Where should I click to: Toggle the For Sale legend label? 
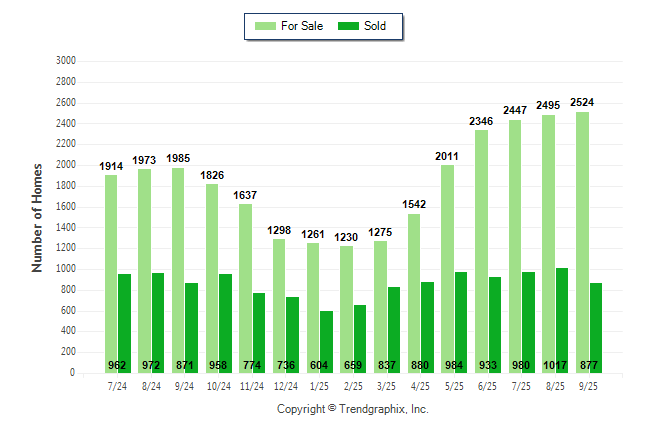click(304, 26)
